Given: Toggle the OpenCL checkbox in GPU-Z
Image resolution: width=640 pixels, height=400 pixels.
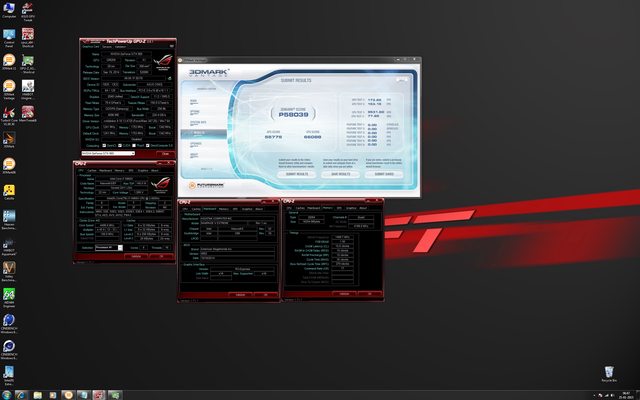Looking at the screenshot, I should click(x=104, y=145).
